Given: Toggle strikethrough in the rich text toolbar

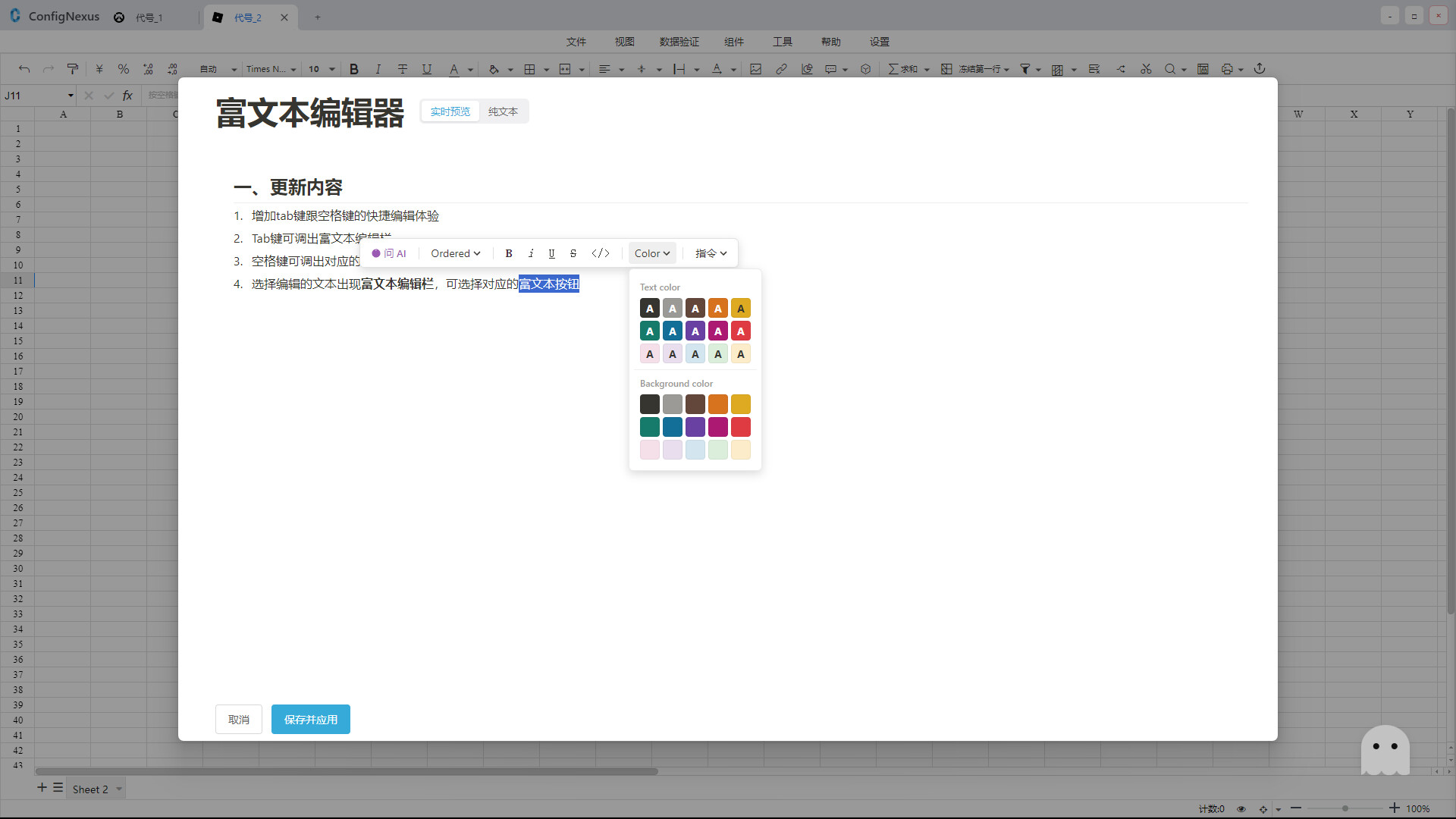Looking at the screenshot, I should click(x=573, y=253).
